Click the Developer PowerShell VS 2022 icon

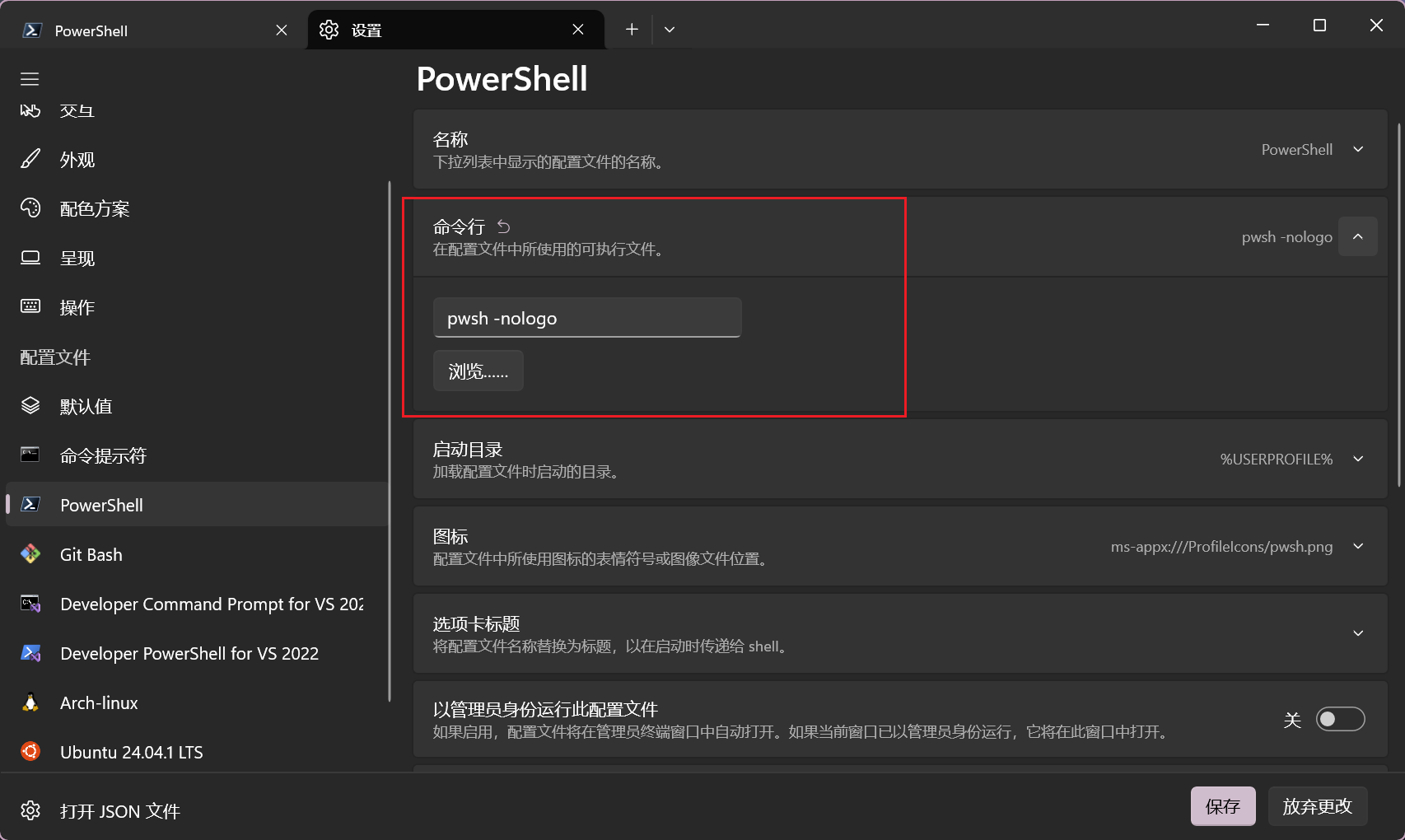coord(30,653)
